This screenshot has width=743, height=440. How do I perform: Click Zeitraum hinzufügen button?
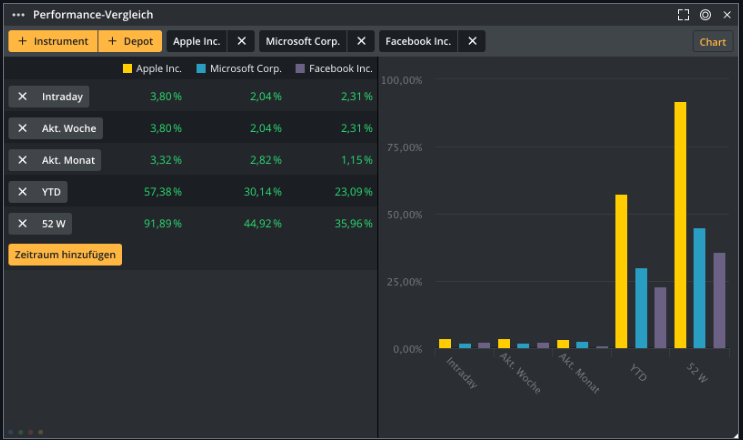tap(65, 255)
